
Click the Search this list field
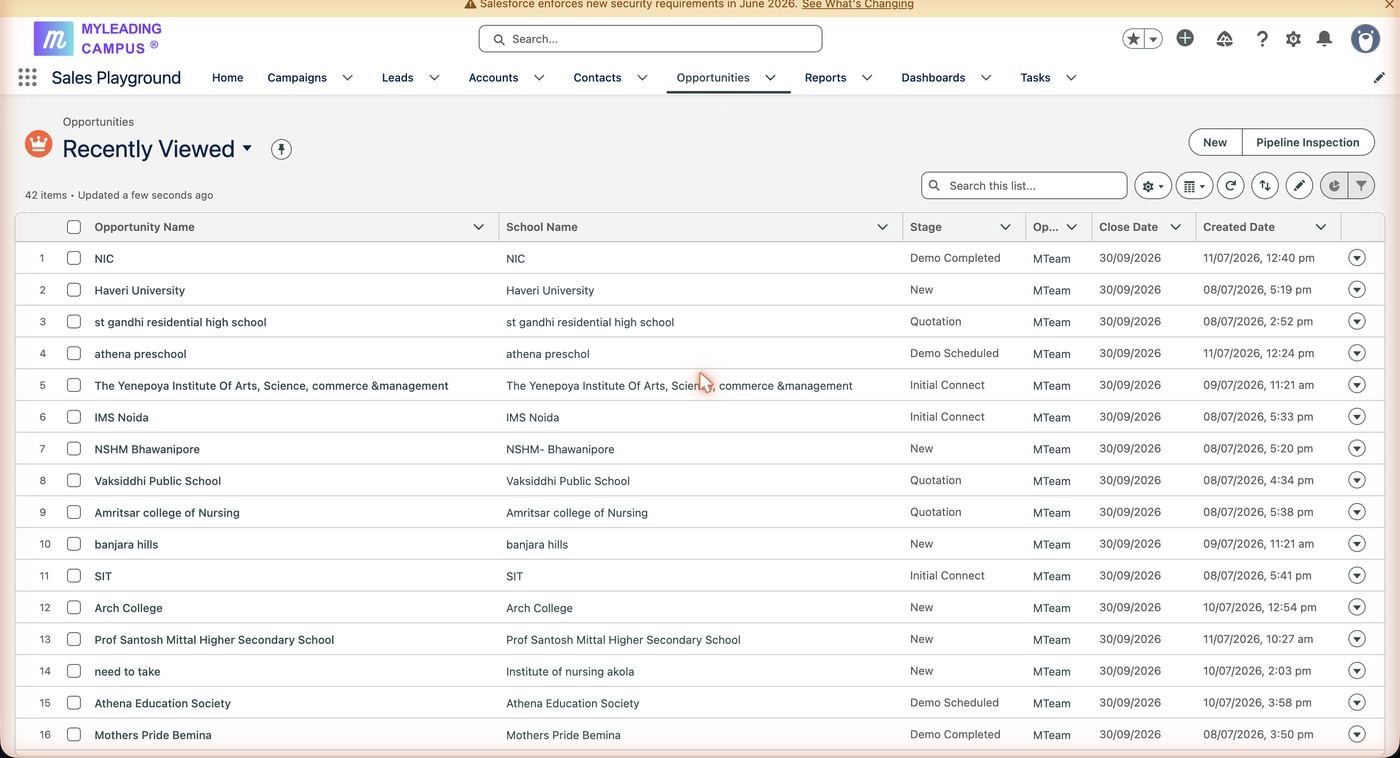coord(1024,186)
